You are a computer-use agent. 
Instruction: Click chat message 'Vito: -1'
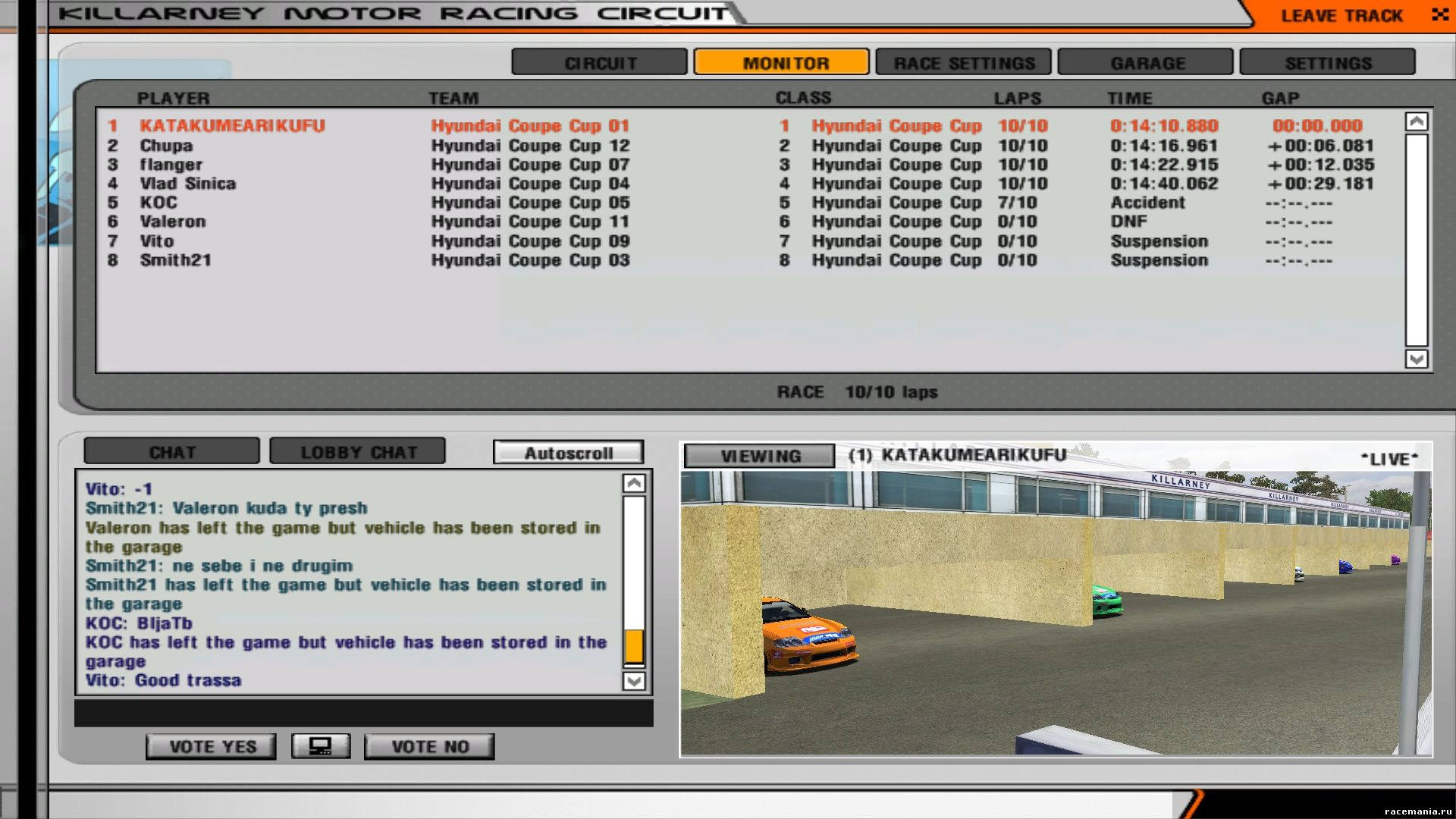[x=118, y=489]
